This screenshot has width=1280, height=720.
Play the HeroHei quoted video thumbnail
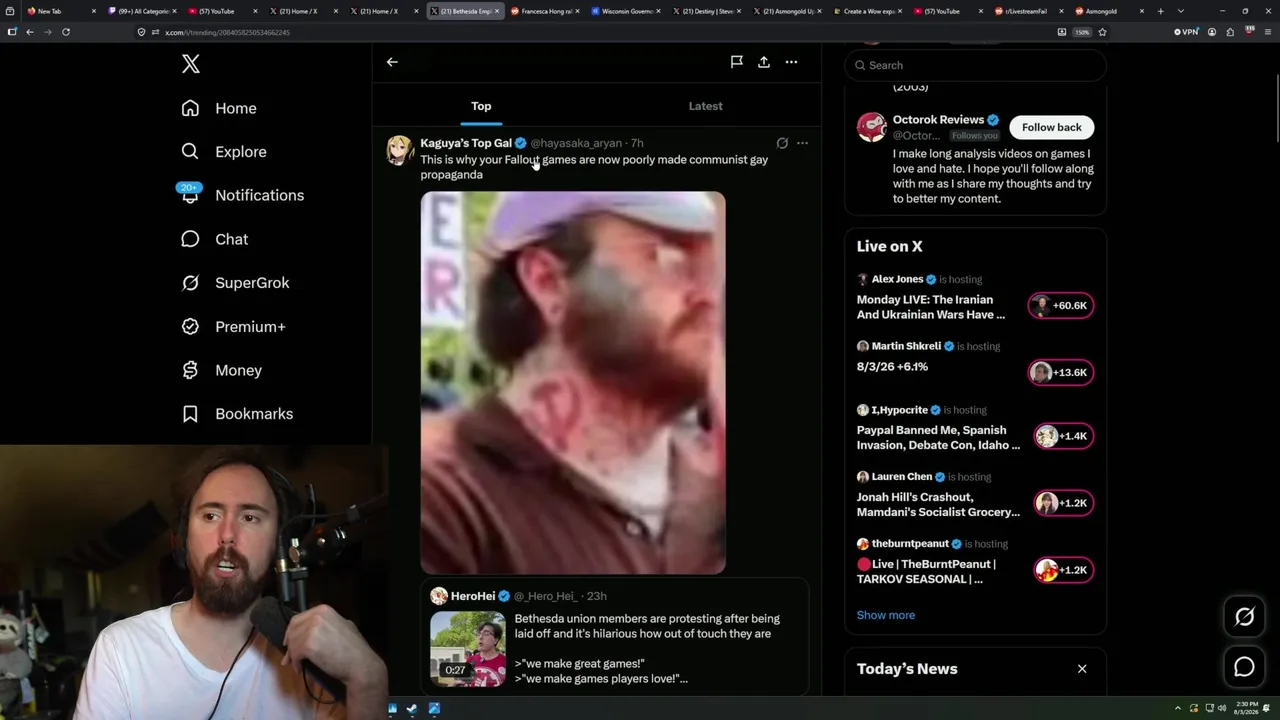click(x=468, y=648)
